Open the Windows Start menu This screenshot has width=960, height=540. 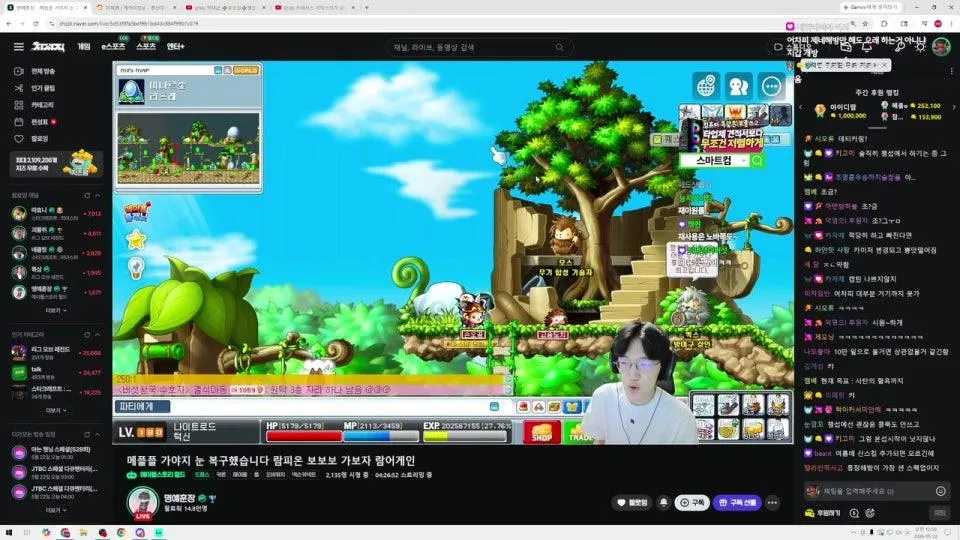click(9, 533)
